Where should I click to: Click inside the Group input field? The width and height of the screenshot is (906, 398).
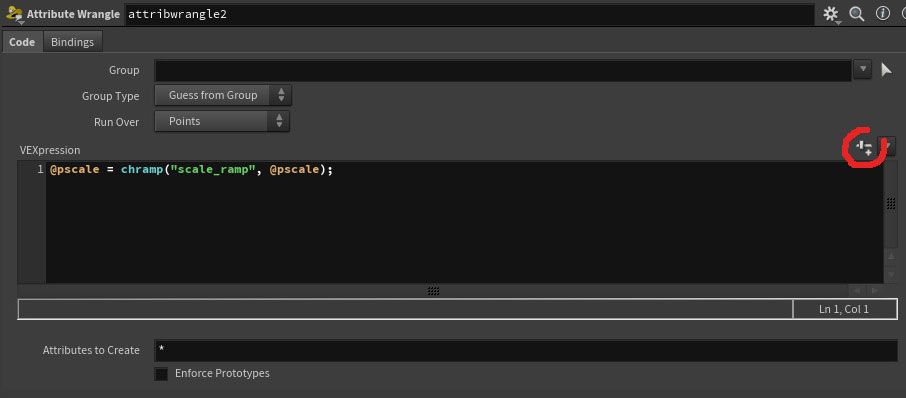(x=503, y=70)
